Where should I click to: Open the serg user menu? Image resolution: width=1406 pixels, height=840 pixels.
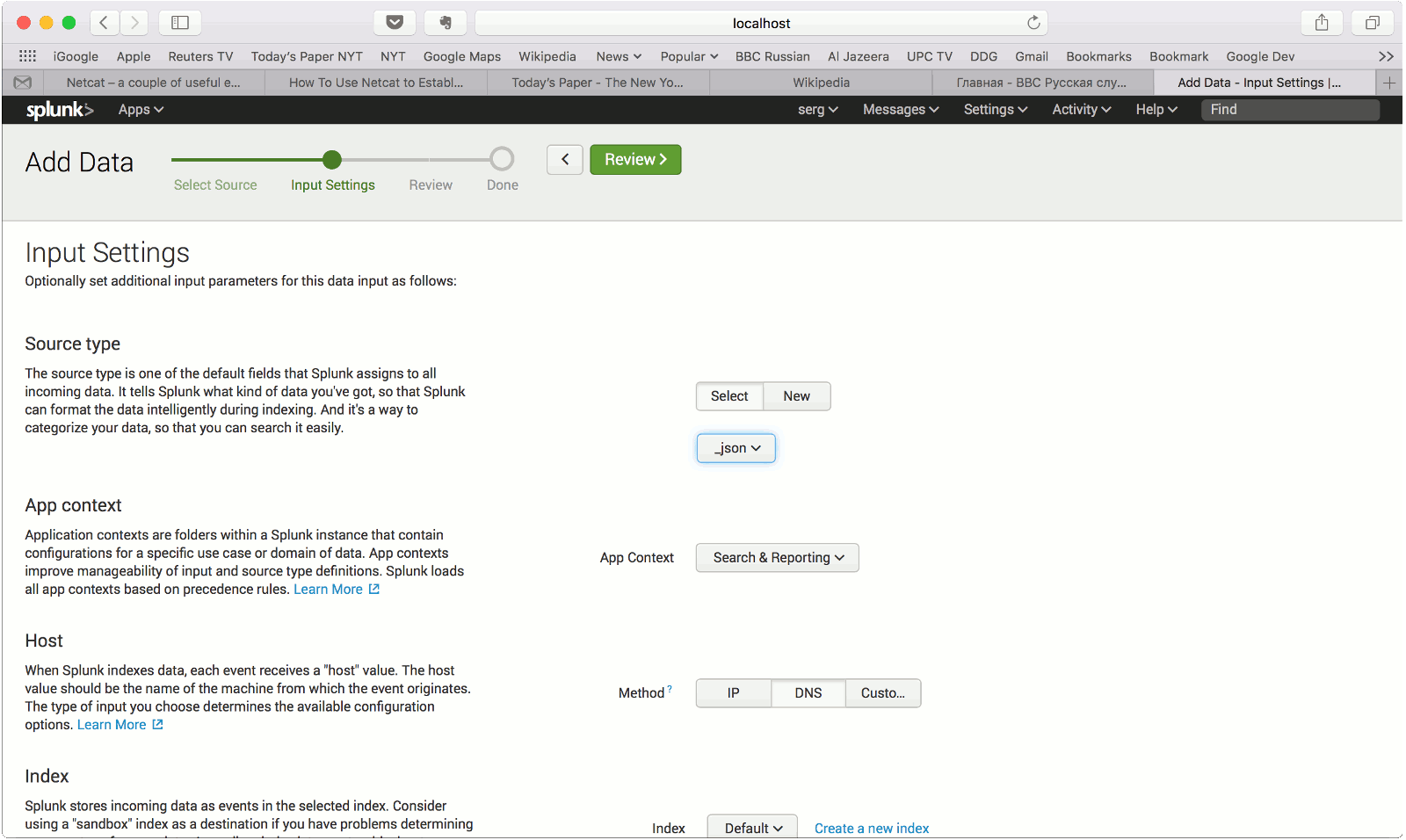point(818,110)
